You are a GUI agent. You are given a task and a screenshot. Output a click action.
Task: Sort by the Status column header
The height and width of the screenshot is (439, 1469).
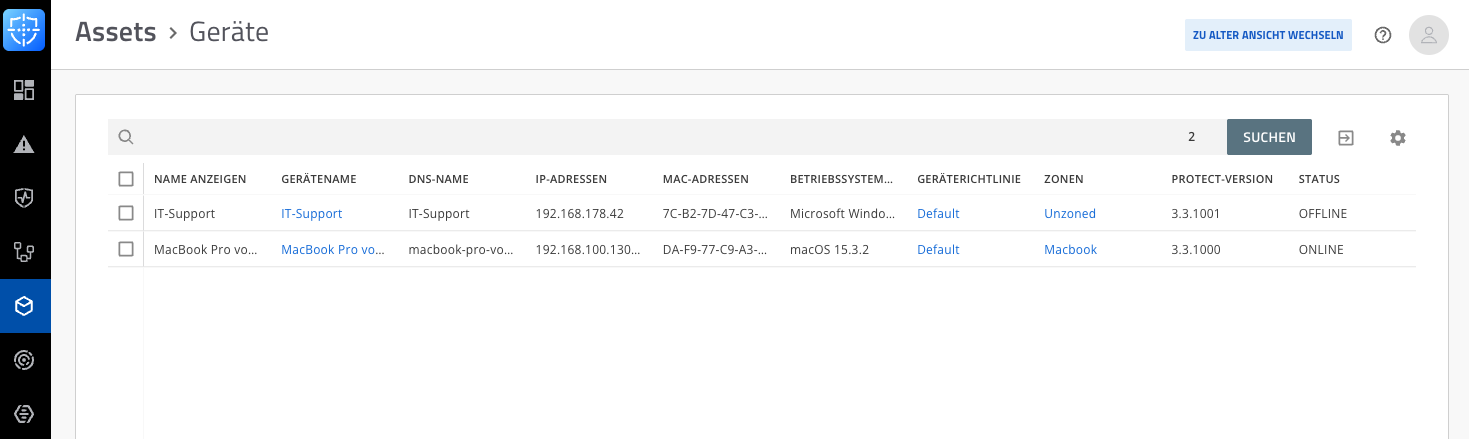pyautogui.click(x=1319, y=179)
